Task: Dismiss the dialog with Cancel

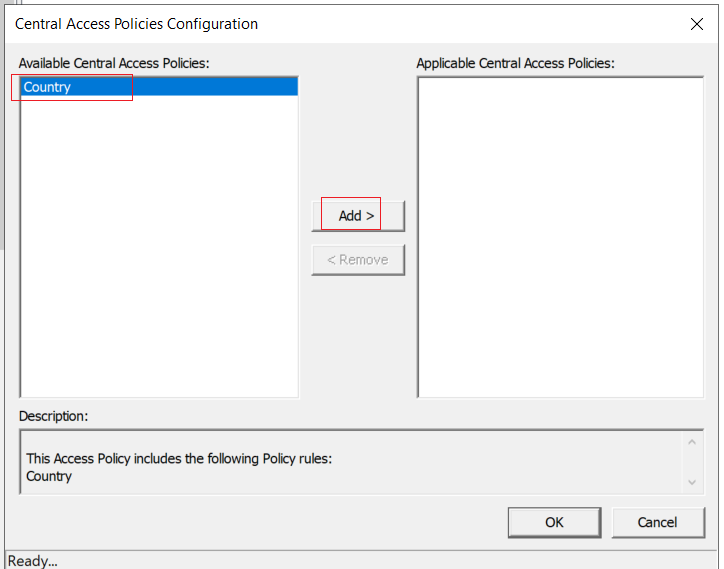Action: point(658,522)
